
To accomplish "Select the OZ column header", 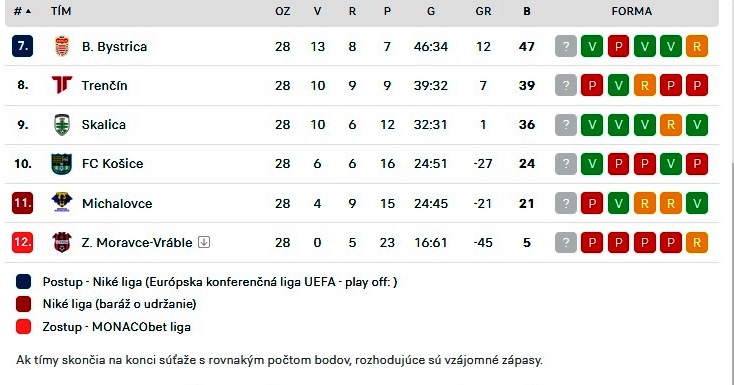I will click(x=283, y=11).
